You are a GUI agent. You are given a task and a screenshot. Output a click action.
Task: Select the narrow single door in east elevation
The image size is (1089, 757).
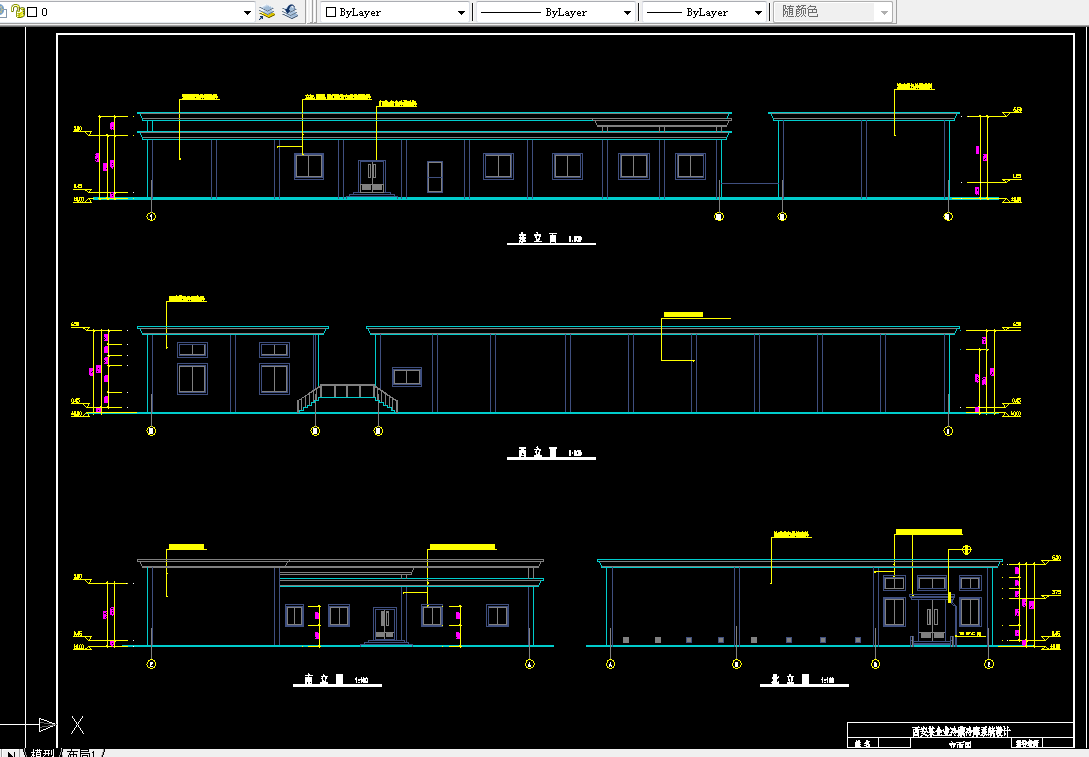pyautogui.click(x=435, y=177)
